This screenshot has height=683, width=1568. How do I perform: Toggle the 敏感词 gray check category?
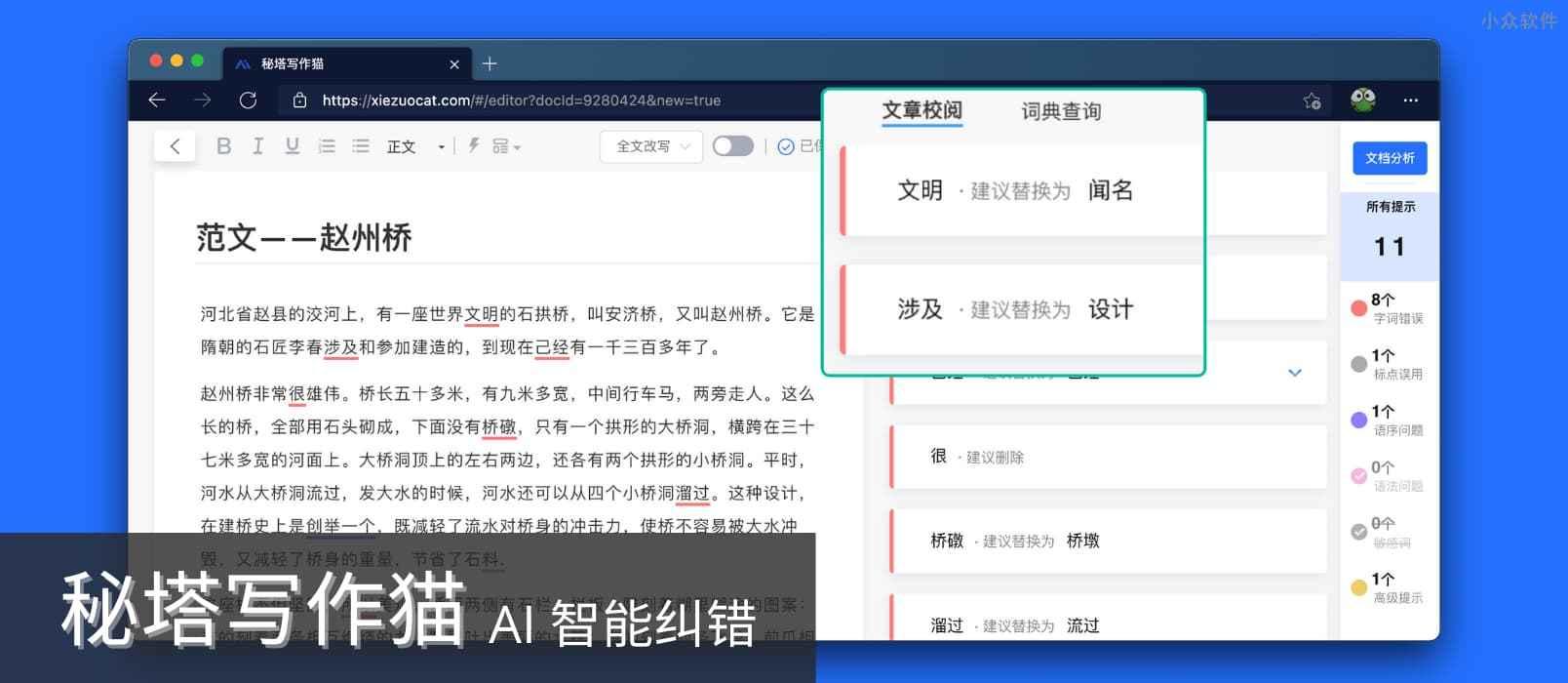(x=1389, y=532)
